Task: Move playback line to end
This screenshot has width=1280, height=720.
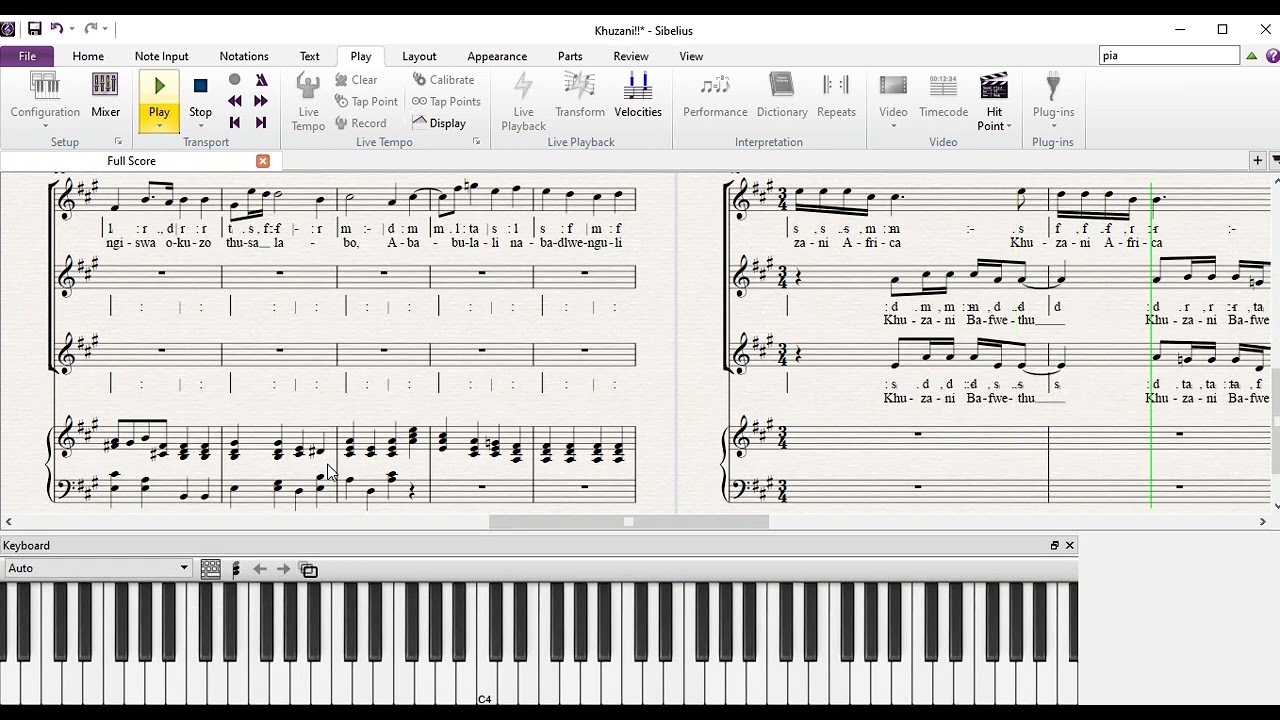Action: (x=261, y=123)
